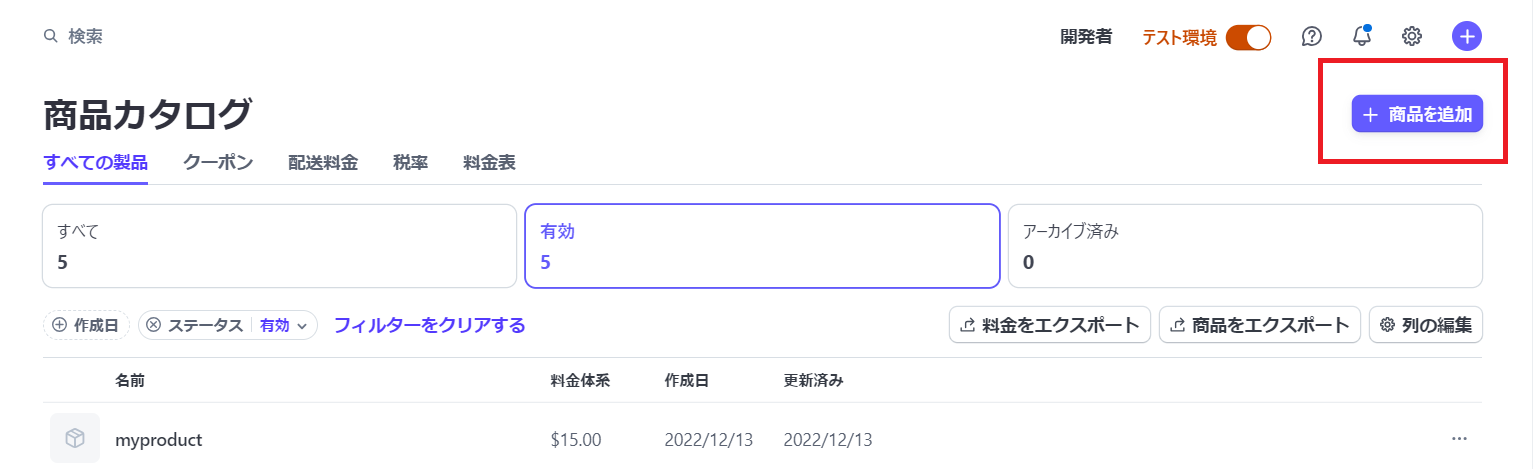Open the help question mark icon
The height and width of the screenshot is (469, 1533).
coord(1311,37)
